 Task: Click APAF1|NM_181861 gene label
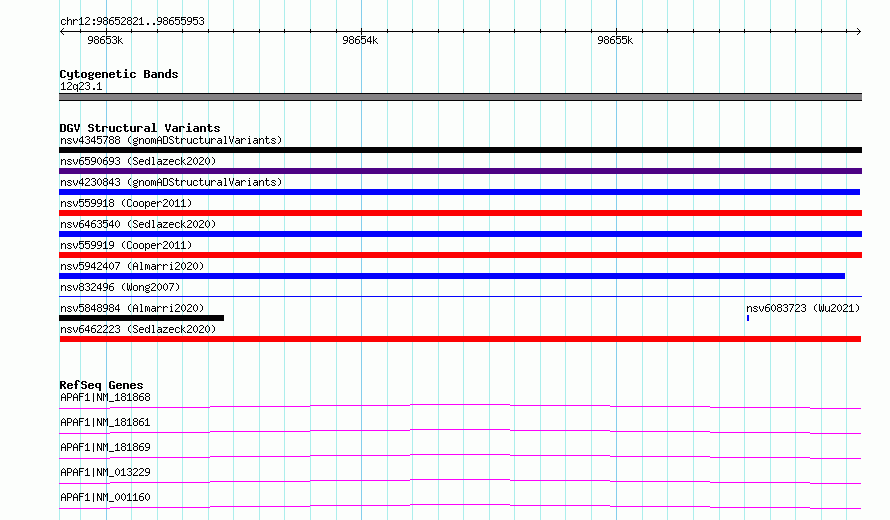105,422
